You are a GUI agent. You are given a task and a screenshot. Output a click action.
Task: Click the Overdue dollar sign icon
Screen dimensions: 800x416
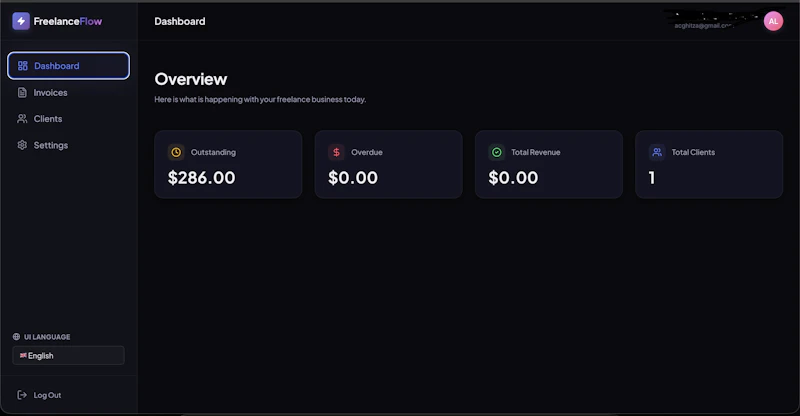click(336, 152)
